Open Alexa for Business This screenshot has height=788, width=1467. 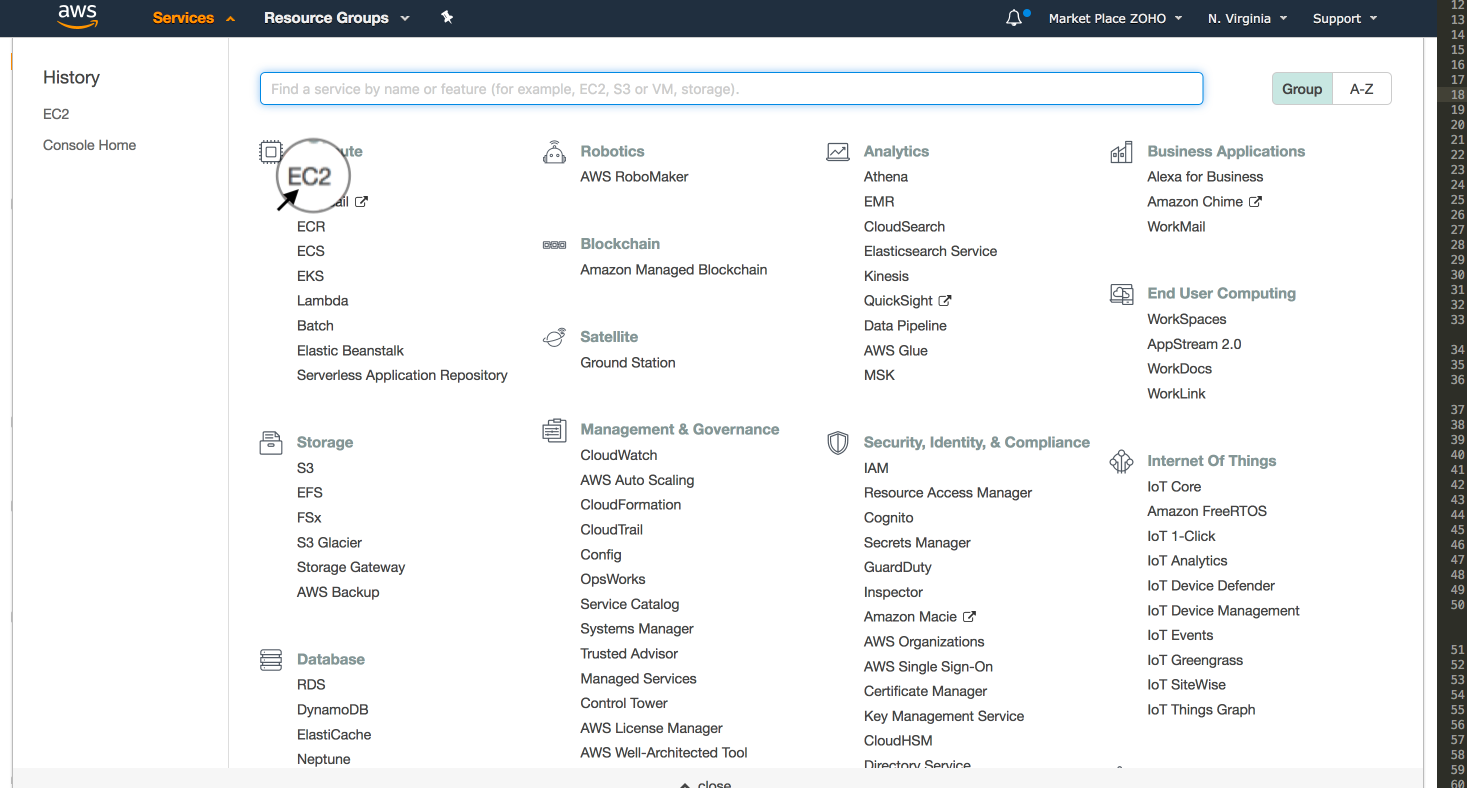1205,177
